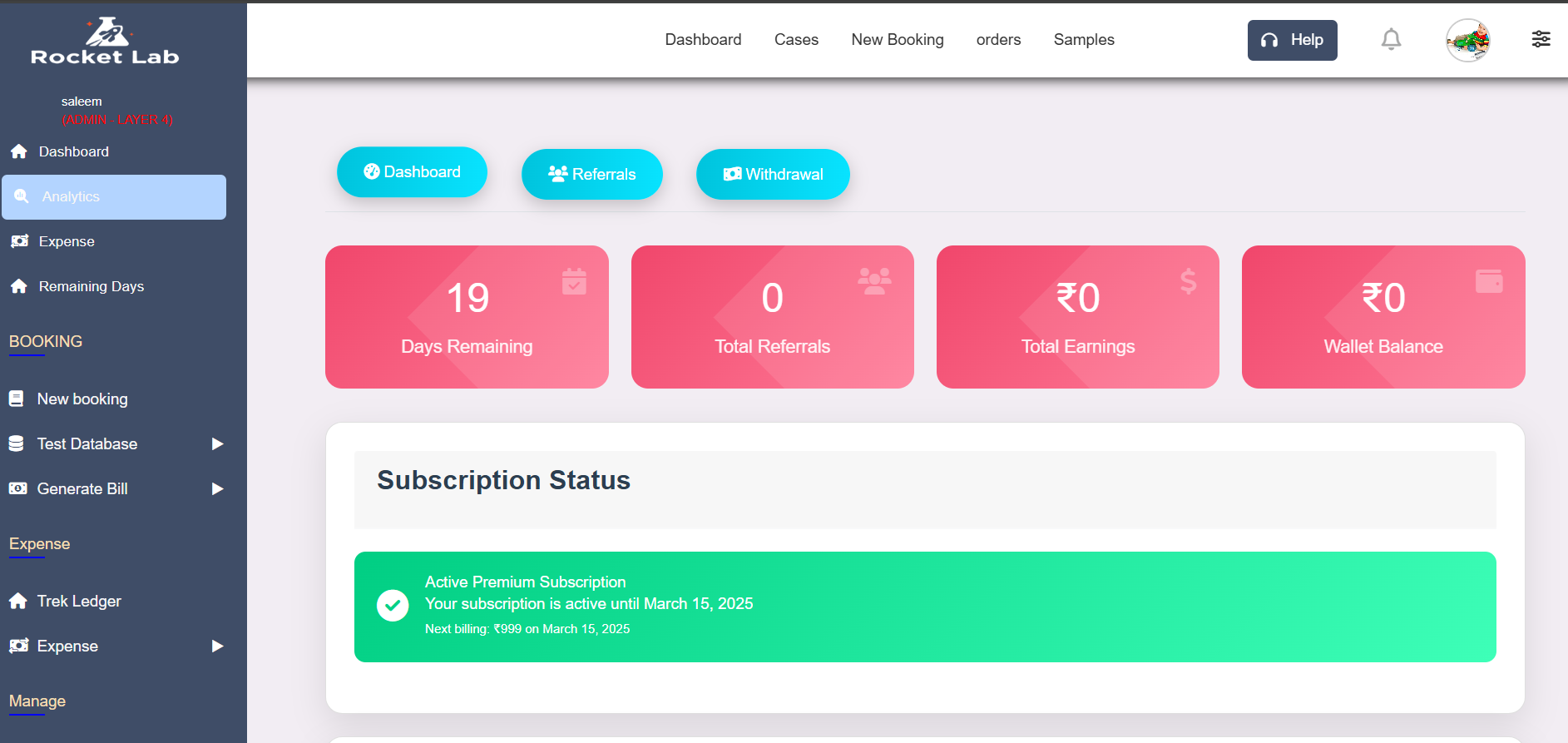Open Trek Ledger in the sidebar
1568x743 pixels.
(79, 601)
